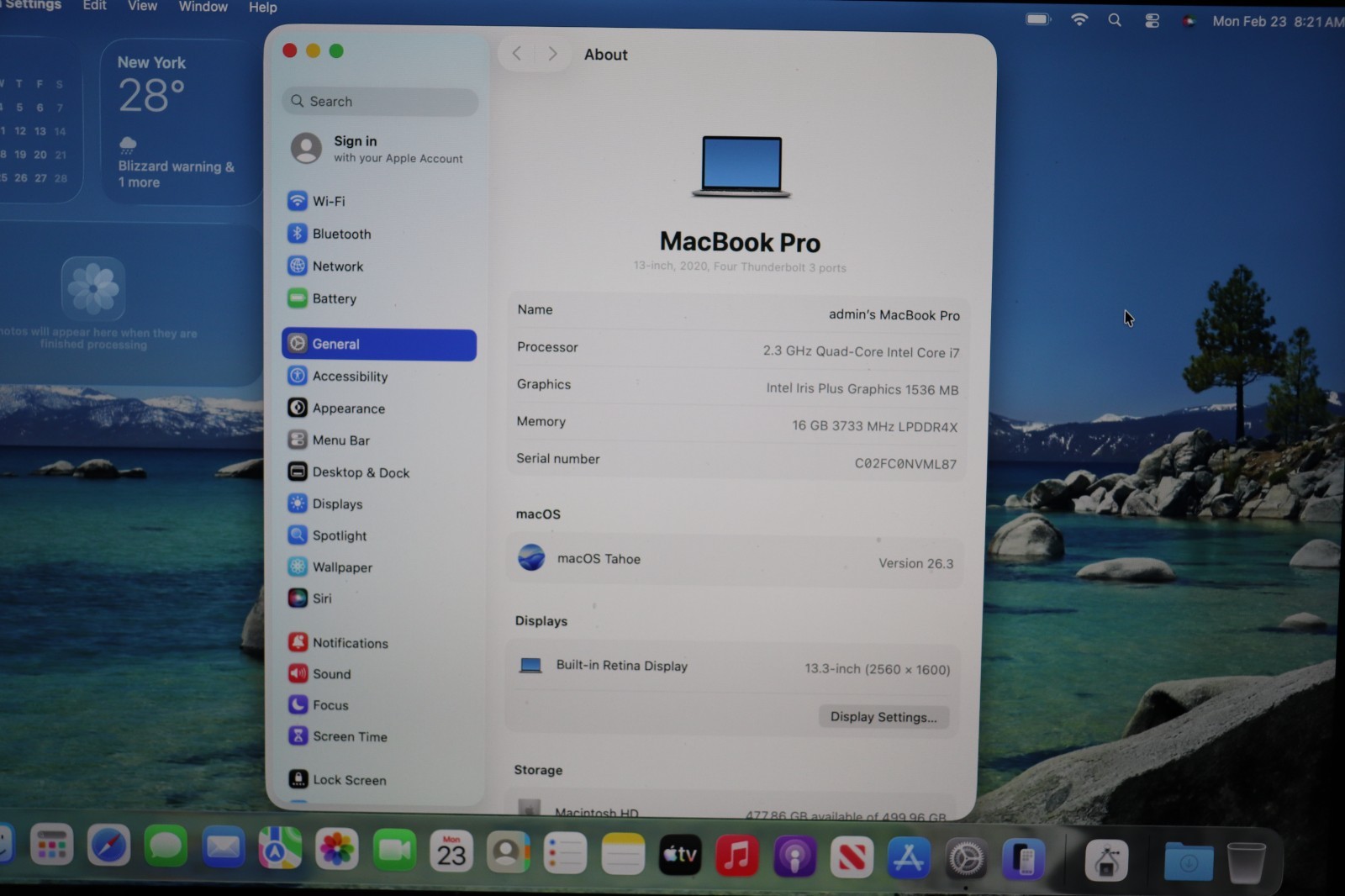
Task: Open News from the Dock
Action: pyautogui.click(x=852, y=858)
